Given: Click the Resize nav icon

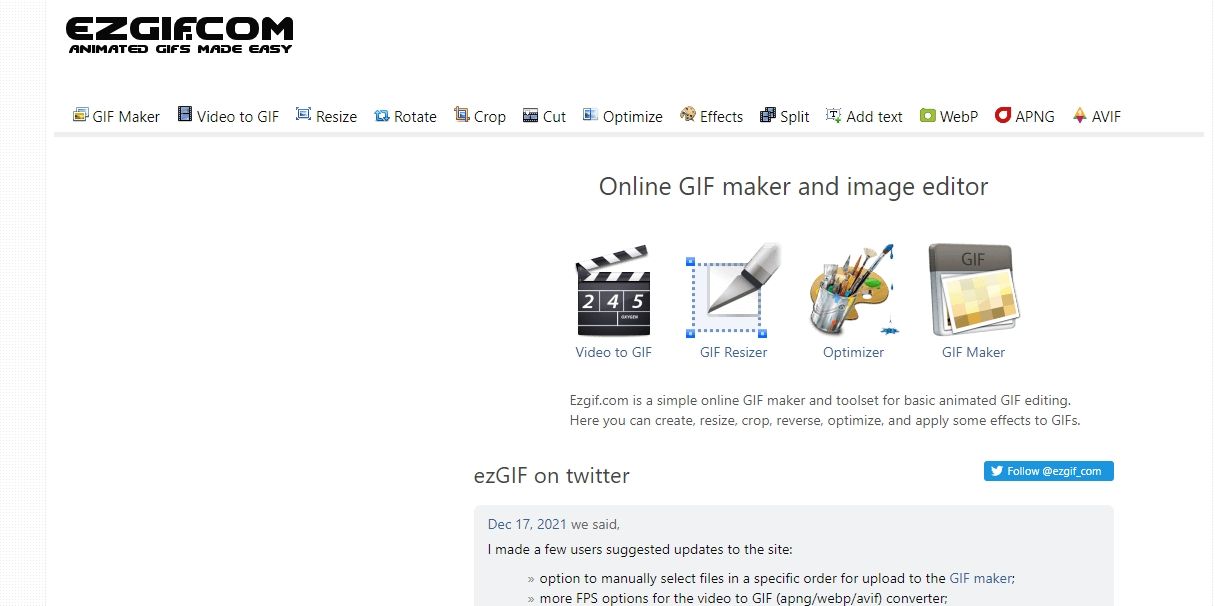Looking at the screenshot, I should click(x=304, y=115).
